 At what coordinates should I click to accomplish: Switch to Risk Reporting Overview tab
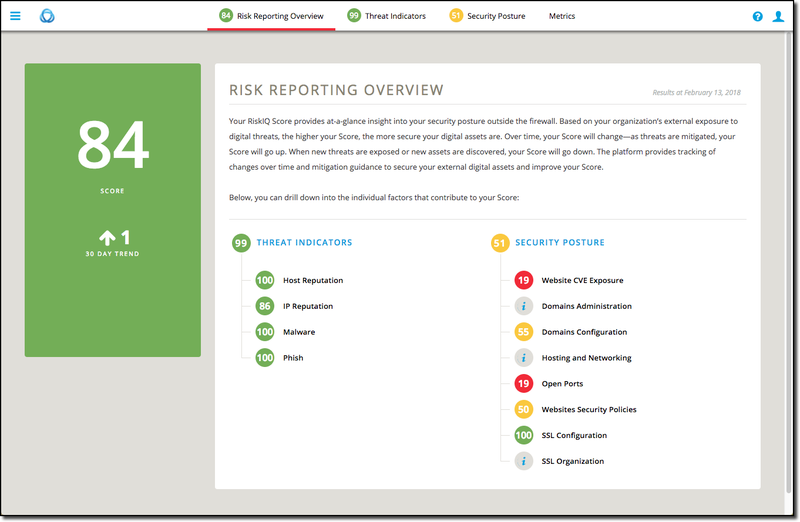pyautogui.click(x=271, y=16)
